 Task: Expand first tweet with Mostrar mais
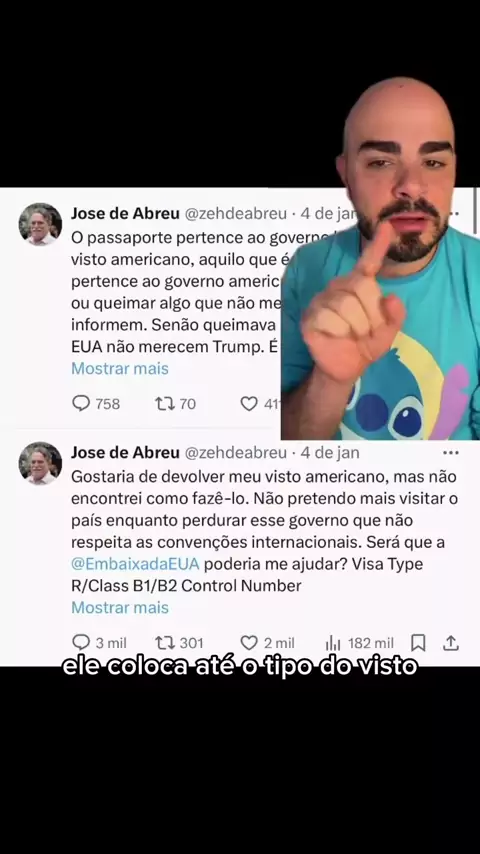click(x=120, y=369)
